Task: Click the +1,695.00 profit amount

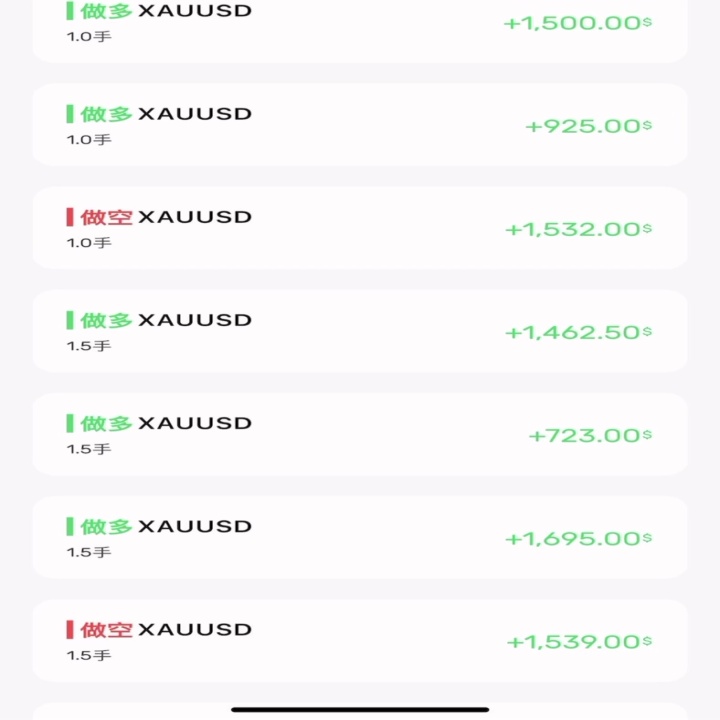Action: (579, 538)
